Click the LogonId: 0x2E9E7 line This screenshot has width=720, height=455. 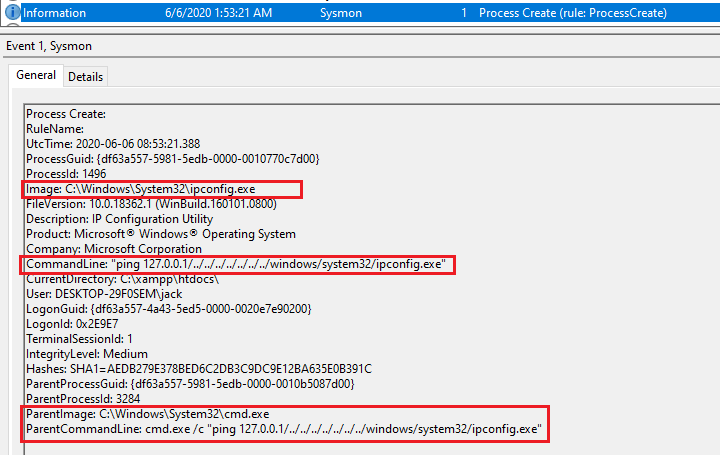72,324
